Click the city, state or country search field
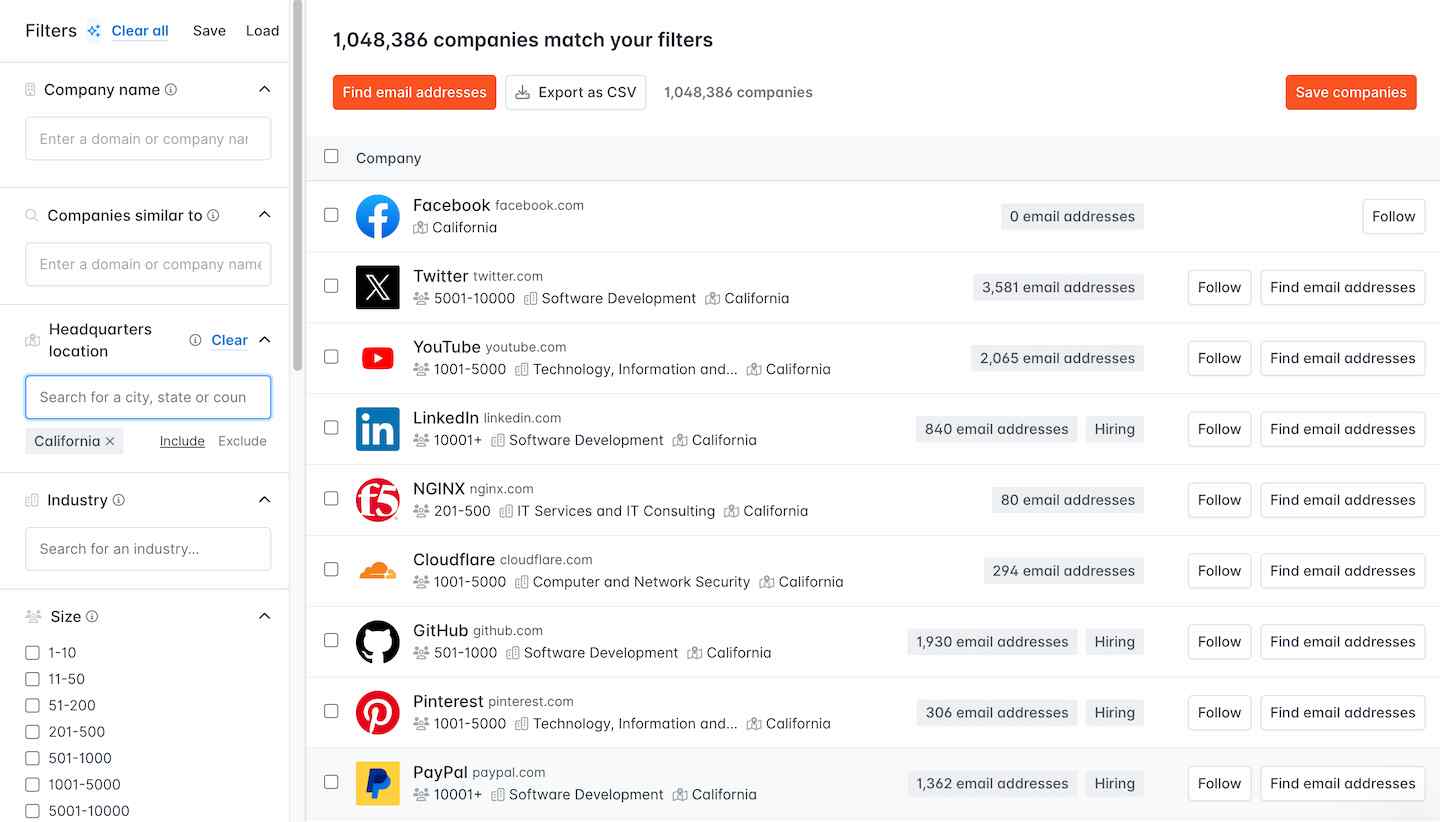 click(x=148, y=397)
